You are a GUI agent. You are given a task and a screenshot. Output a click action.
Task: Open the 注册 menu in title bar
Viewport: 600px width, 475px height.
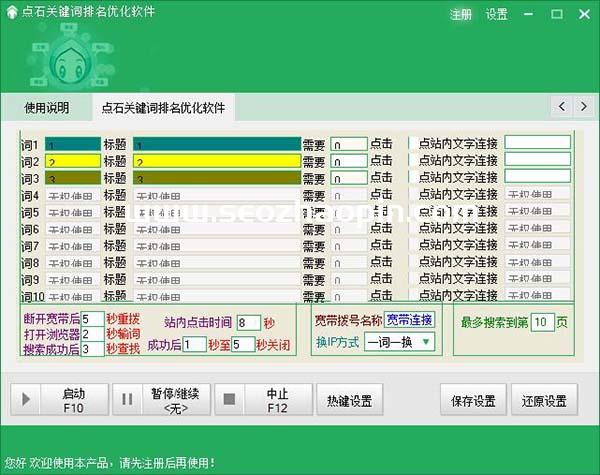461,14
